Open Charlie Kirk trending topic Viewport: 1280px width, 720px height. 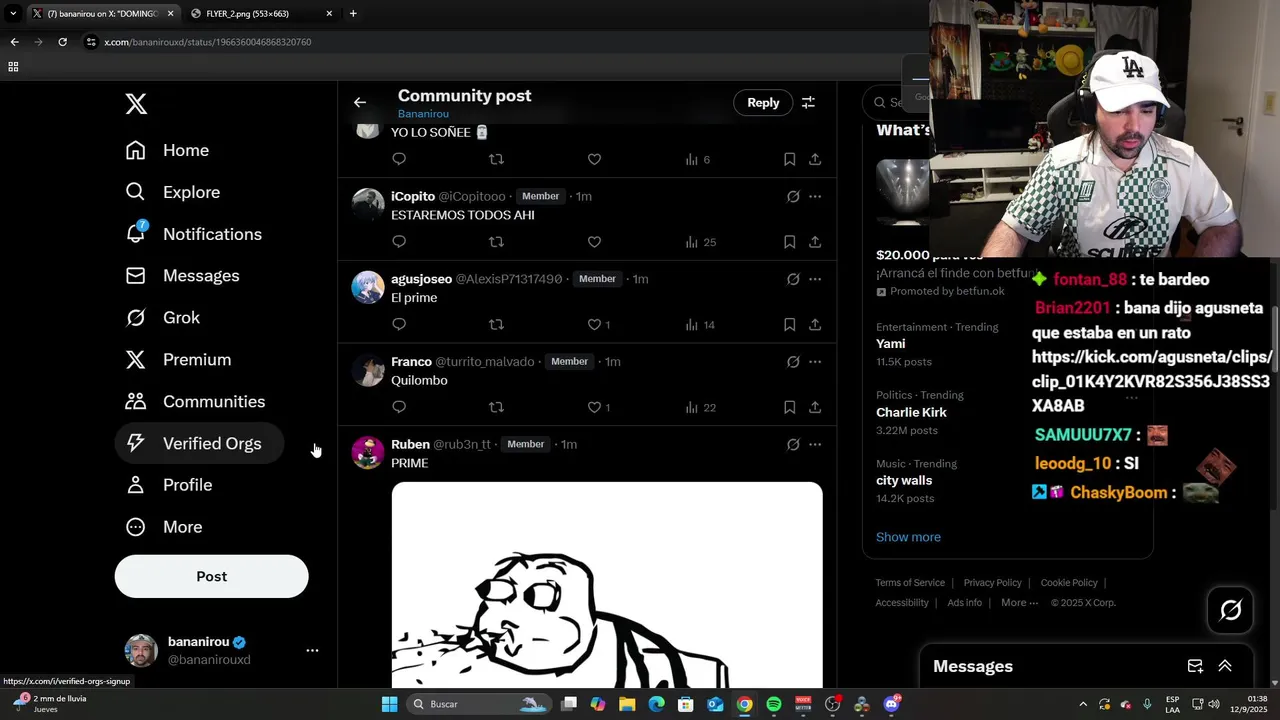tap(911, 412)
